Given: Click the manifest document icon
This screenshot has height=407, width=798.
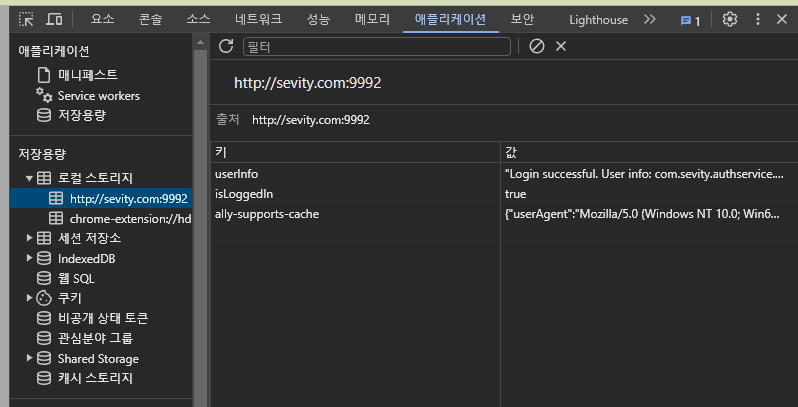Looking at the screenshot, I should pos(44,75).
